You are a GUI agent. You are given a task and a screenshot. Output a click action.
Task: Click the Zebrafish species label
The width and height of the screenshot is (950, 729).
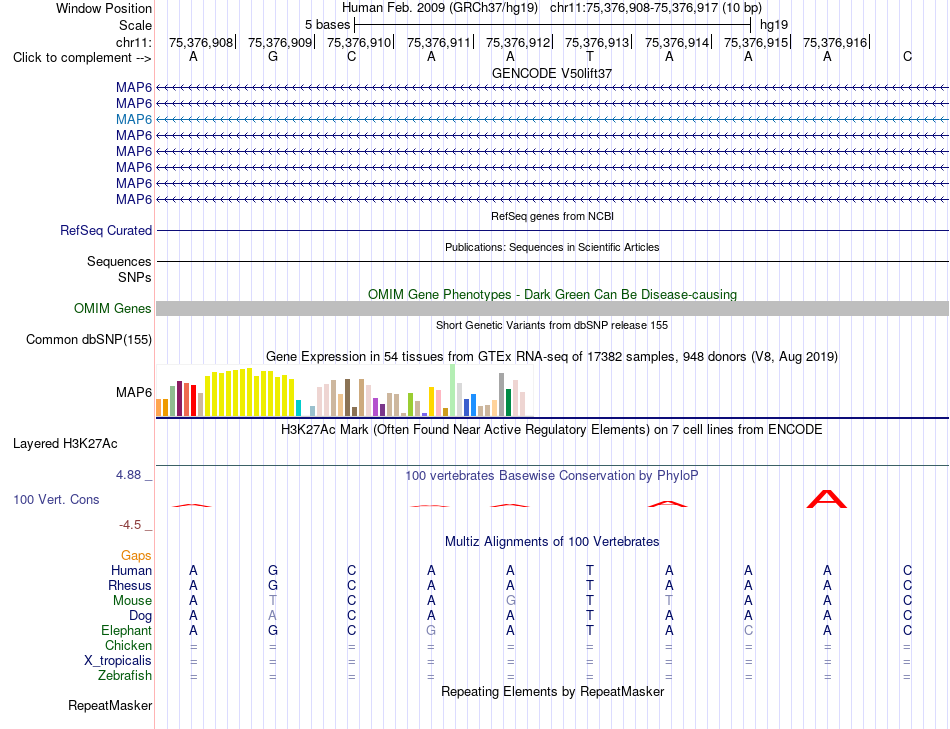(125, 675)
